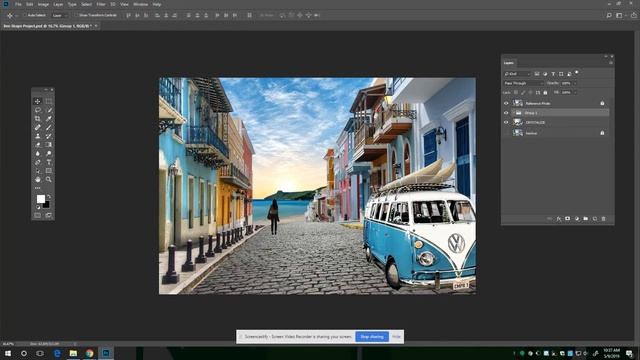This screenshot has height=360, width=640.
Task: Toggle Quick Mask mode in toolbar
Action: click(x=38, y=216)
